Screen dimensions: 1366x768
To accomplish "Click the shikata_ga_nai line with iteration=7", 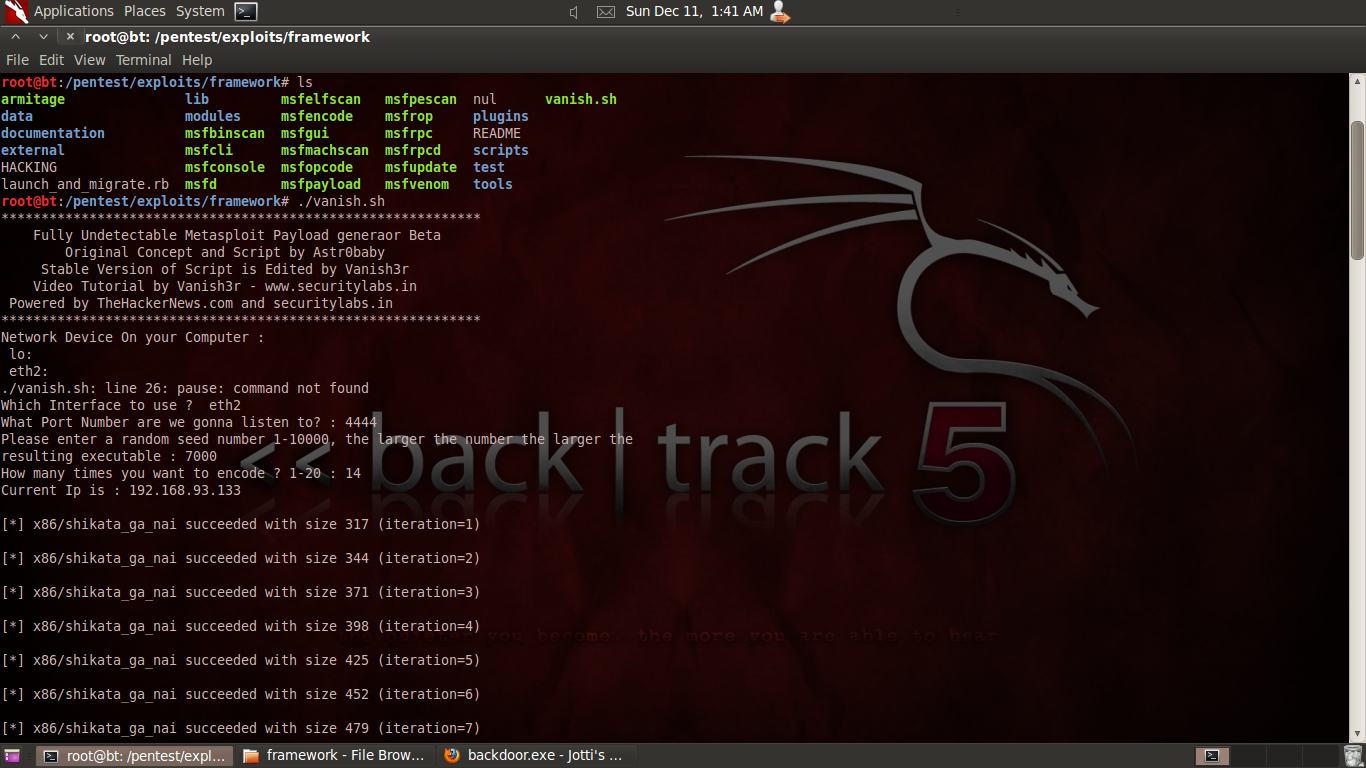I will pos(241,728).
